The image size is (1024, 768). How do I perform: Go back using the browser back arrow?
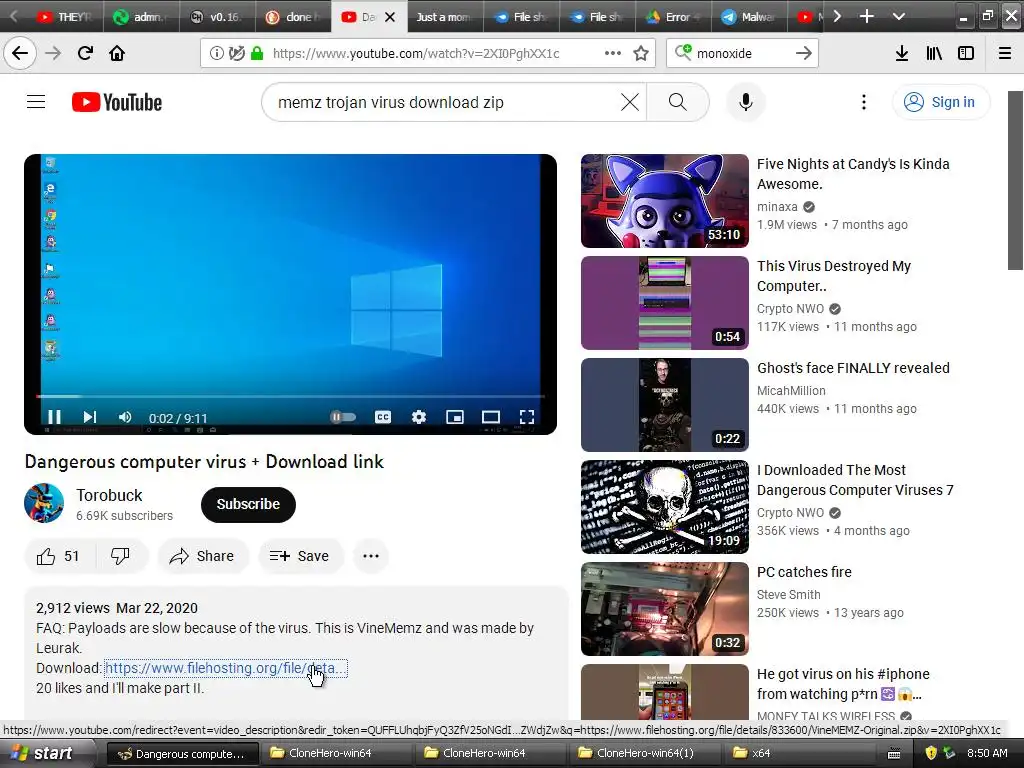pos(20,53)
